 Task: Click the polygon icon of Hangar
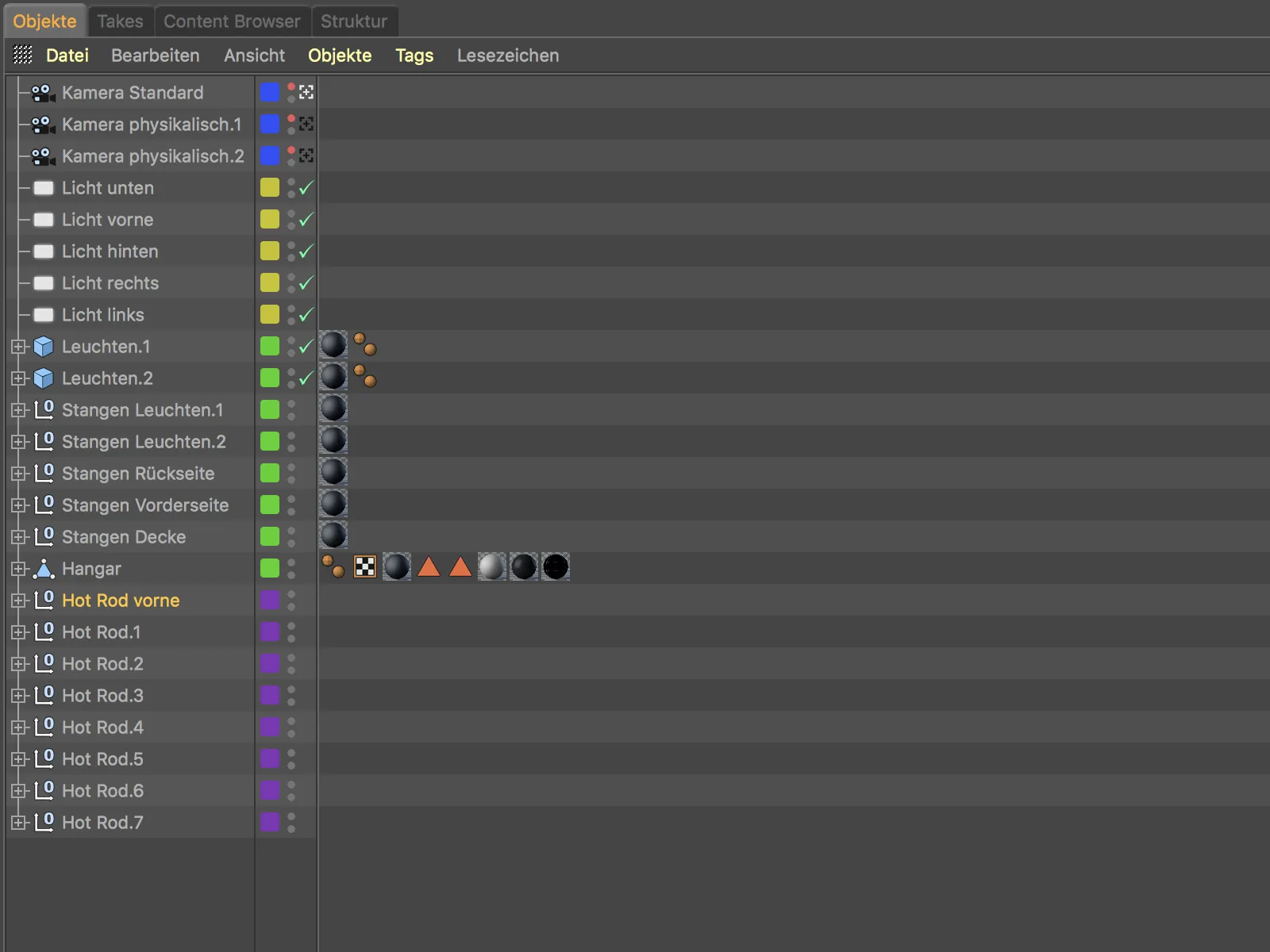[x=44, y=569]
